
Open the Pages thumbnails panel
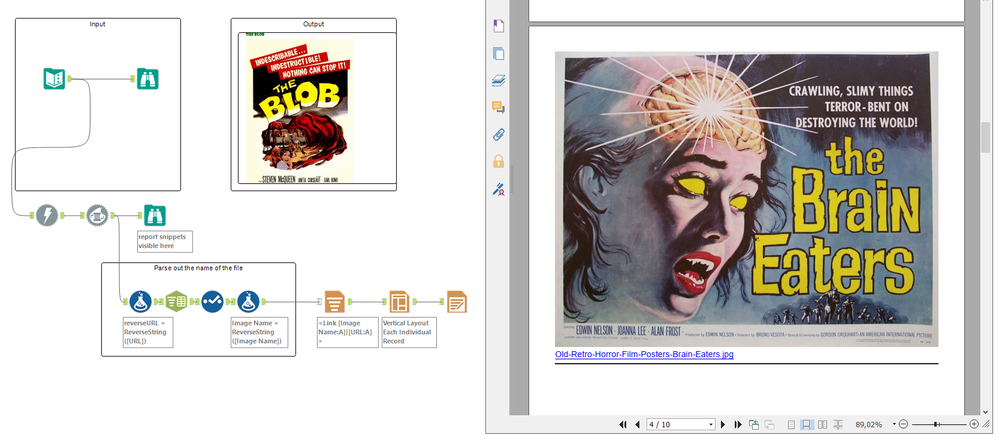[499, 54]
